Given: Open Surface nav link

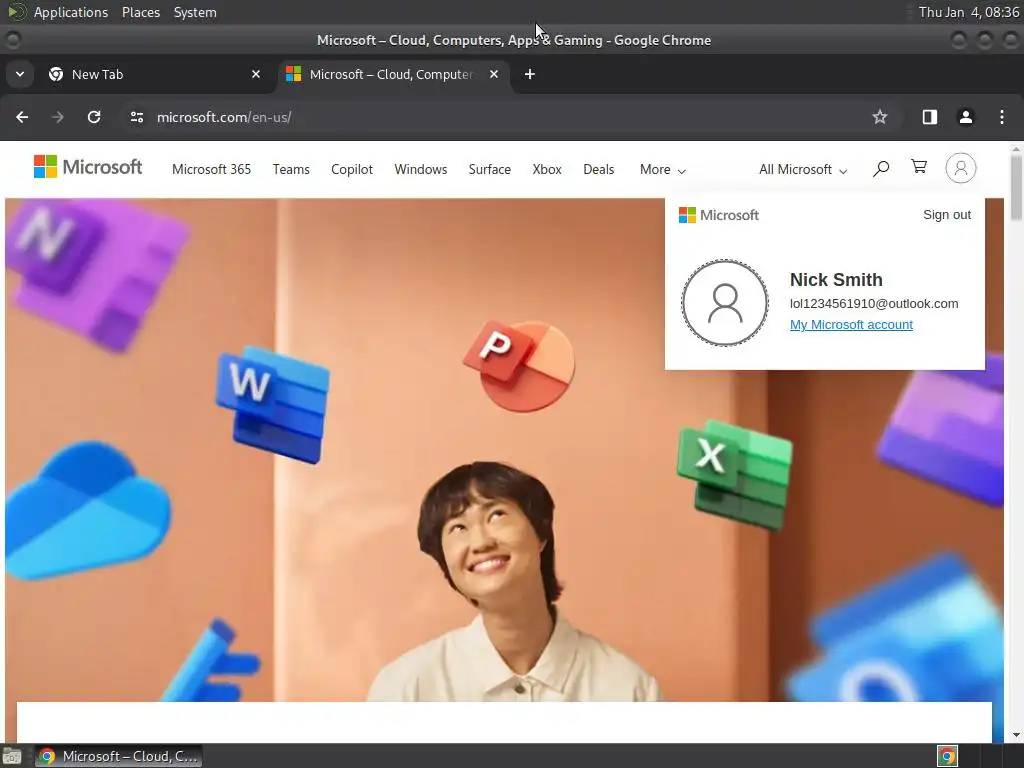Looking at the screenshot, I should (490, 169).
